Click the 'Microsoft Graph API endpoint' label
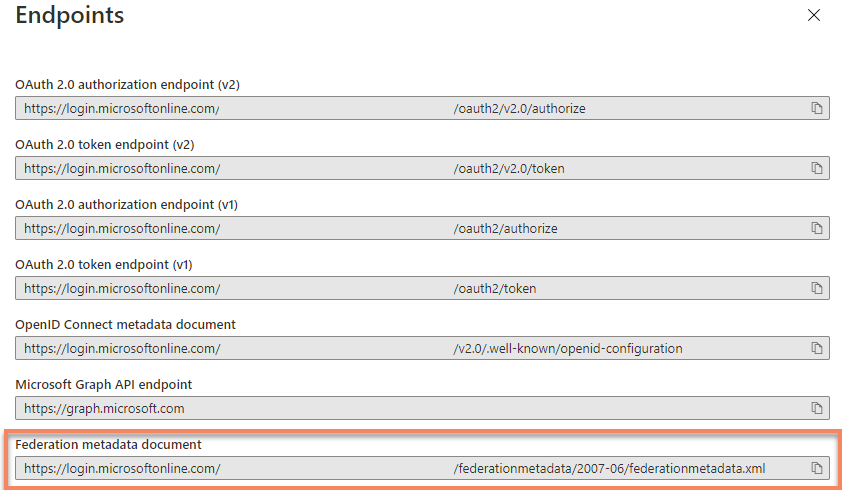This screenshot has height=490, width=842. (x=103, y=384)
